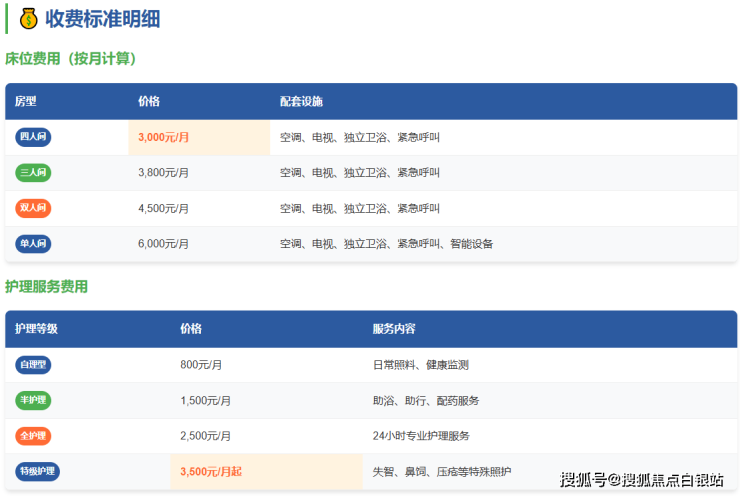Image resolution: width=740 pixels, height=496 pixels.
Task: Click the 护理等级 column header
Action: coord(36,329)
